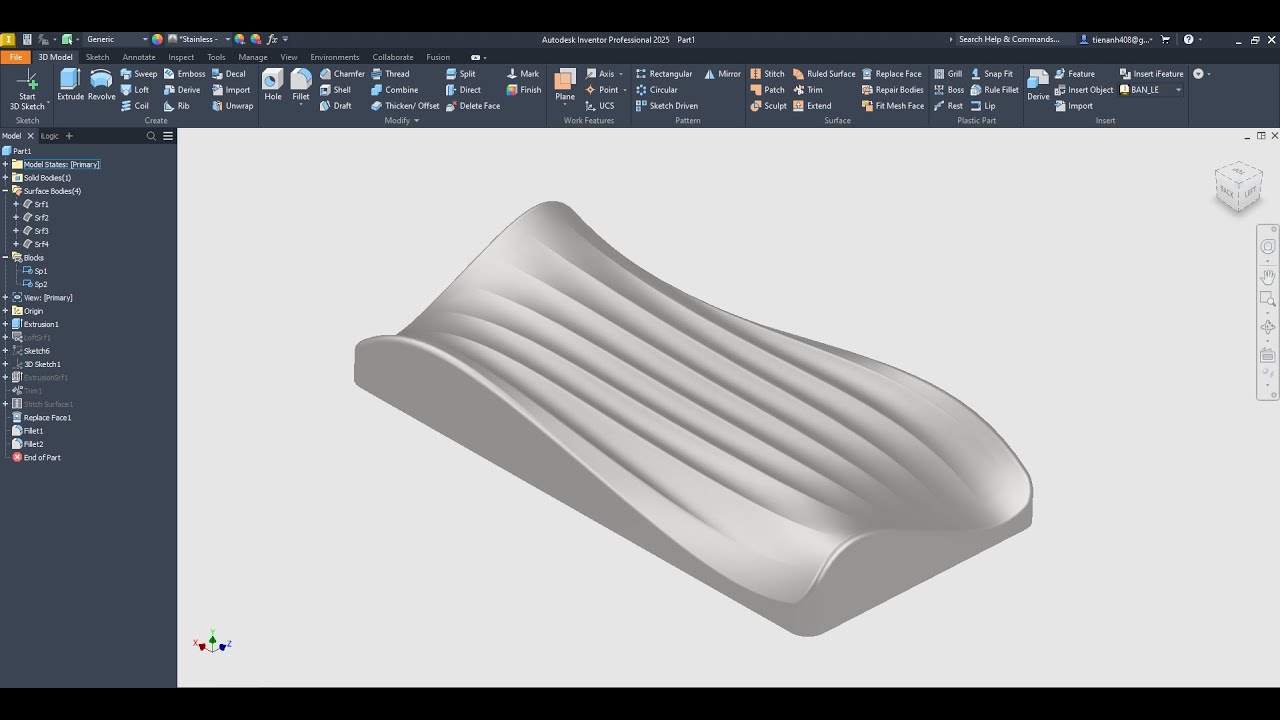Select the Combine tool
This screenshot has height=720, width=1280.
[x=394, y=90]
